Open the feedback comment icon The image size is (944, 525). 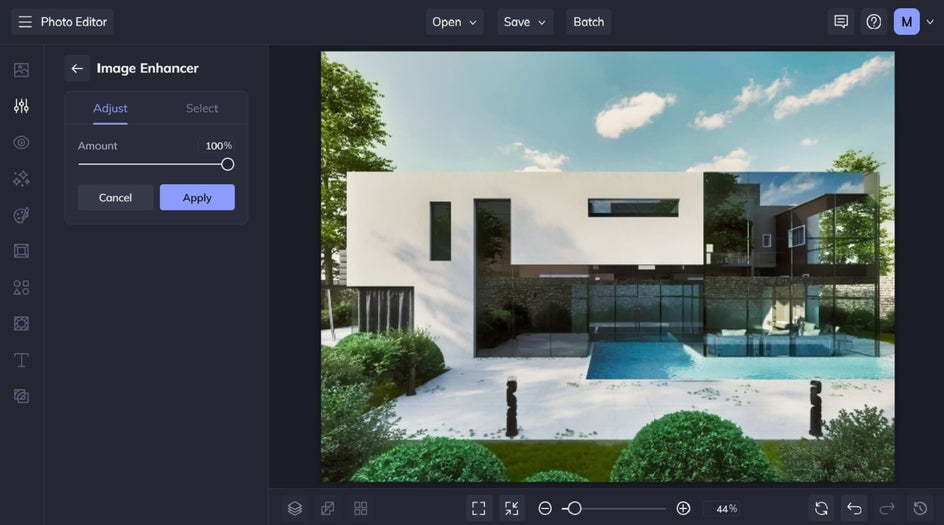(x=841, y=22)
